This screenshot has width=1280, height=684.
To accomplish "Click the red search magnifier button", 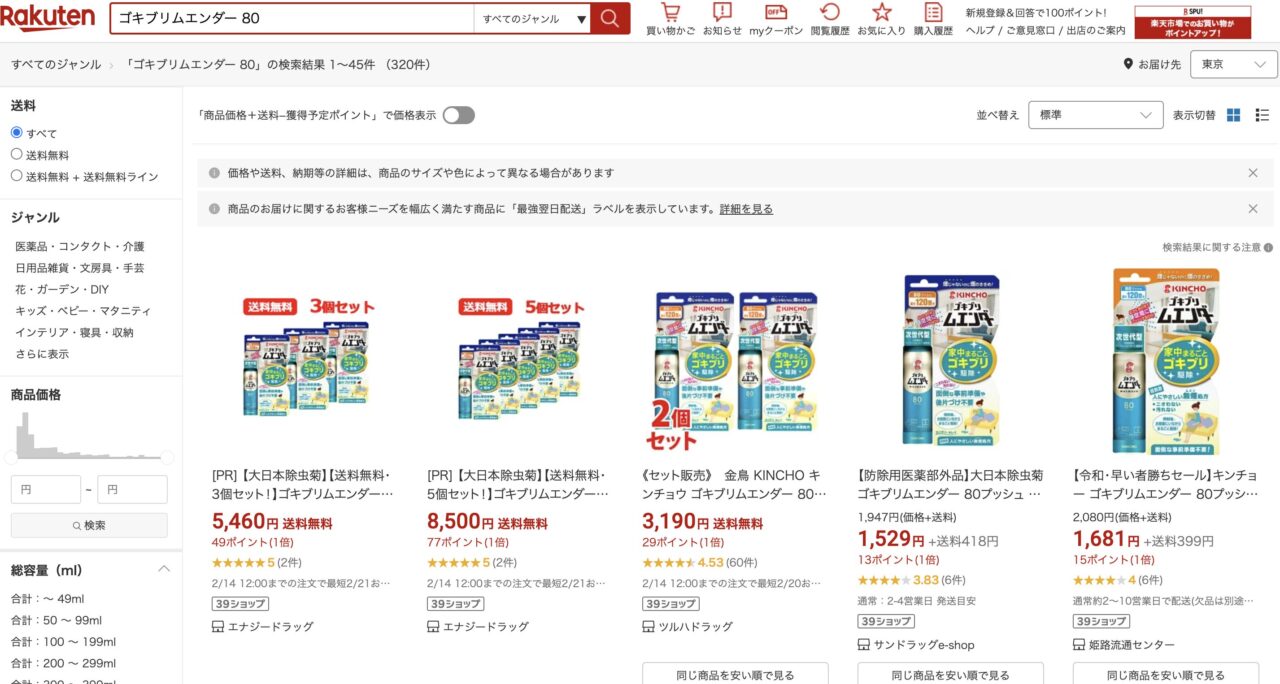I will coord(610,18).
